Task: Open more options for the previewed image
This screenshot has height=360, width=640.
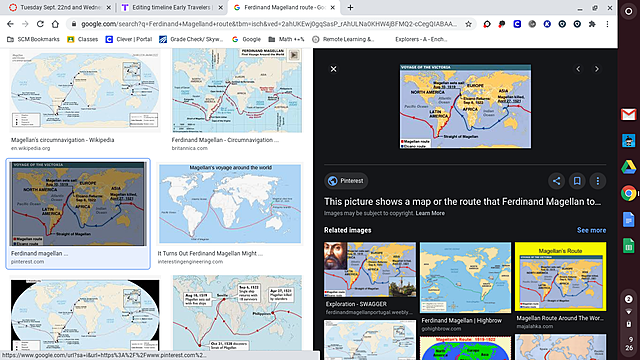Action: [x=598, y=181]
